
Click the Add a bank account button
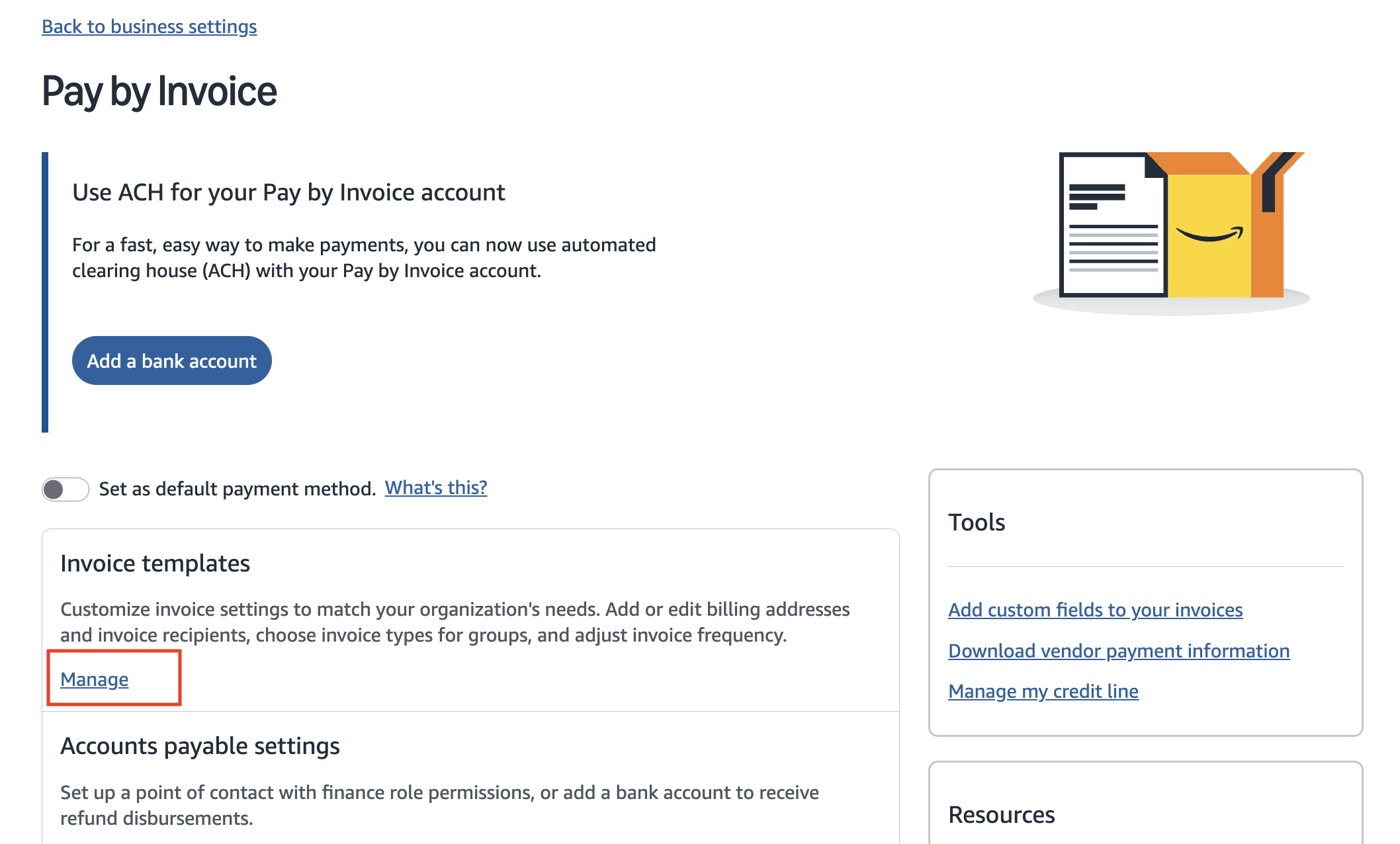(x=171, y=360)
